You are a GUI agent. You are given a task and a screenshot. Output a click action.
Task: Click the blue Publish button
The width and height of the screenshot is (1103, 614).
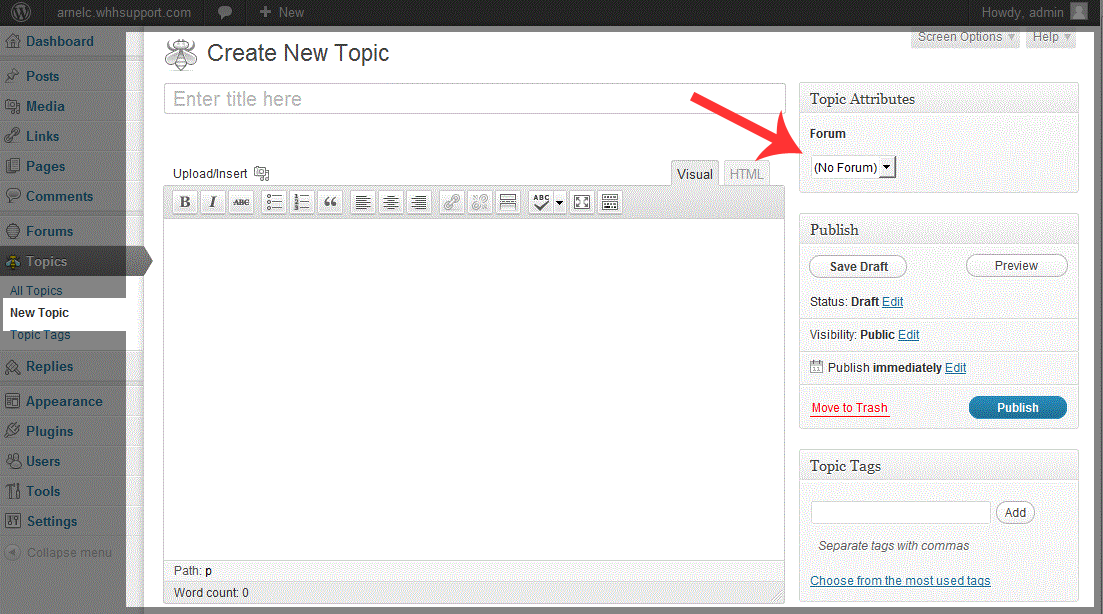coord(1017,408)
